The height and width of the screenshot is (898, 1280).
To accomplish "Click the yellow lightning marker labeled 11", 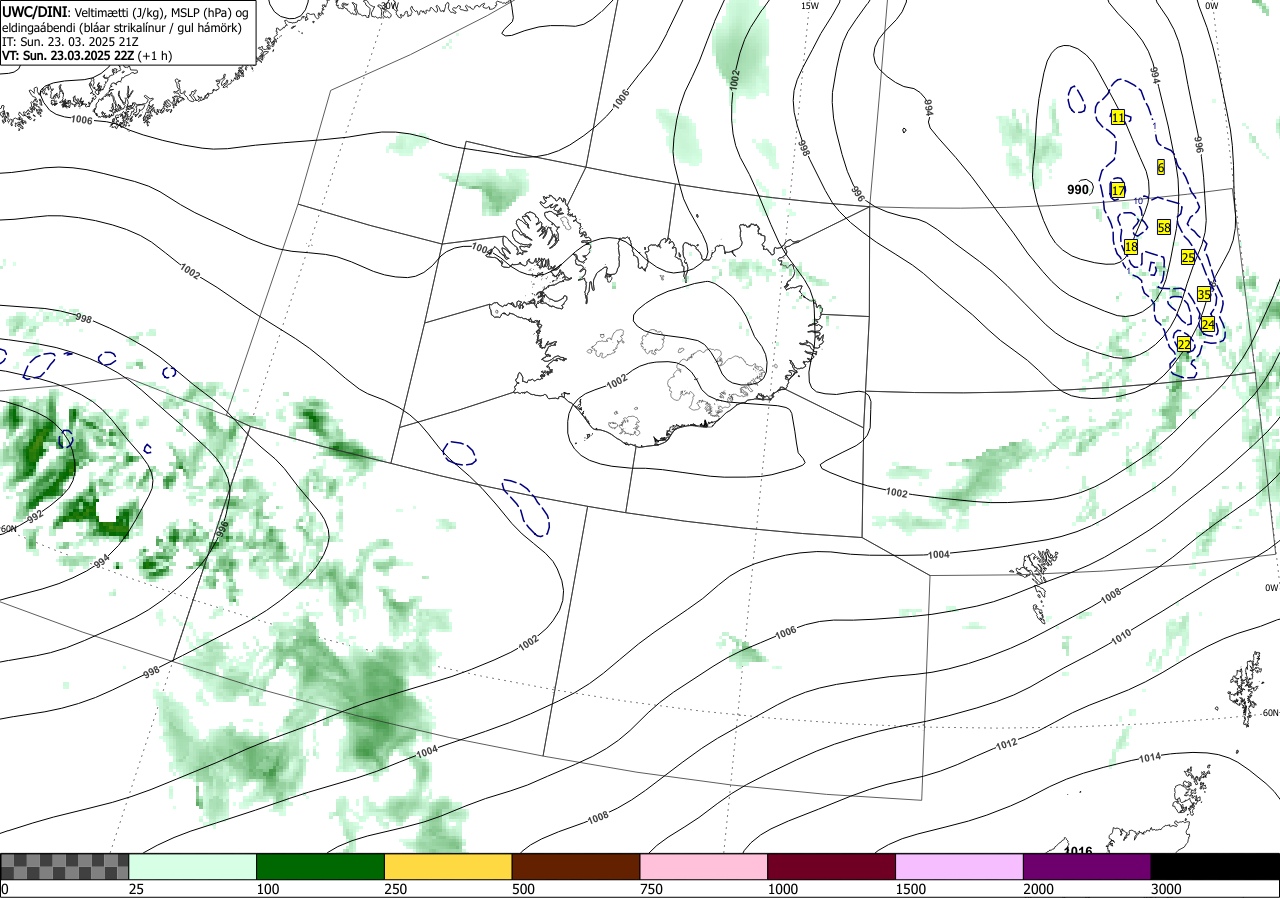I will (1118, 117).
